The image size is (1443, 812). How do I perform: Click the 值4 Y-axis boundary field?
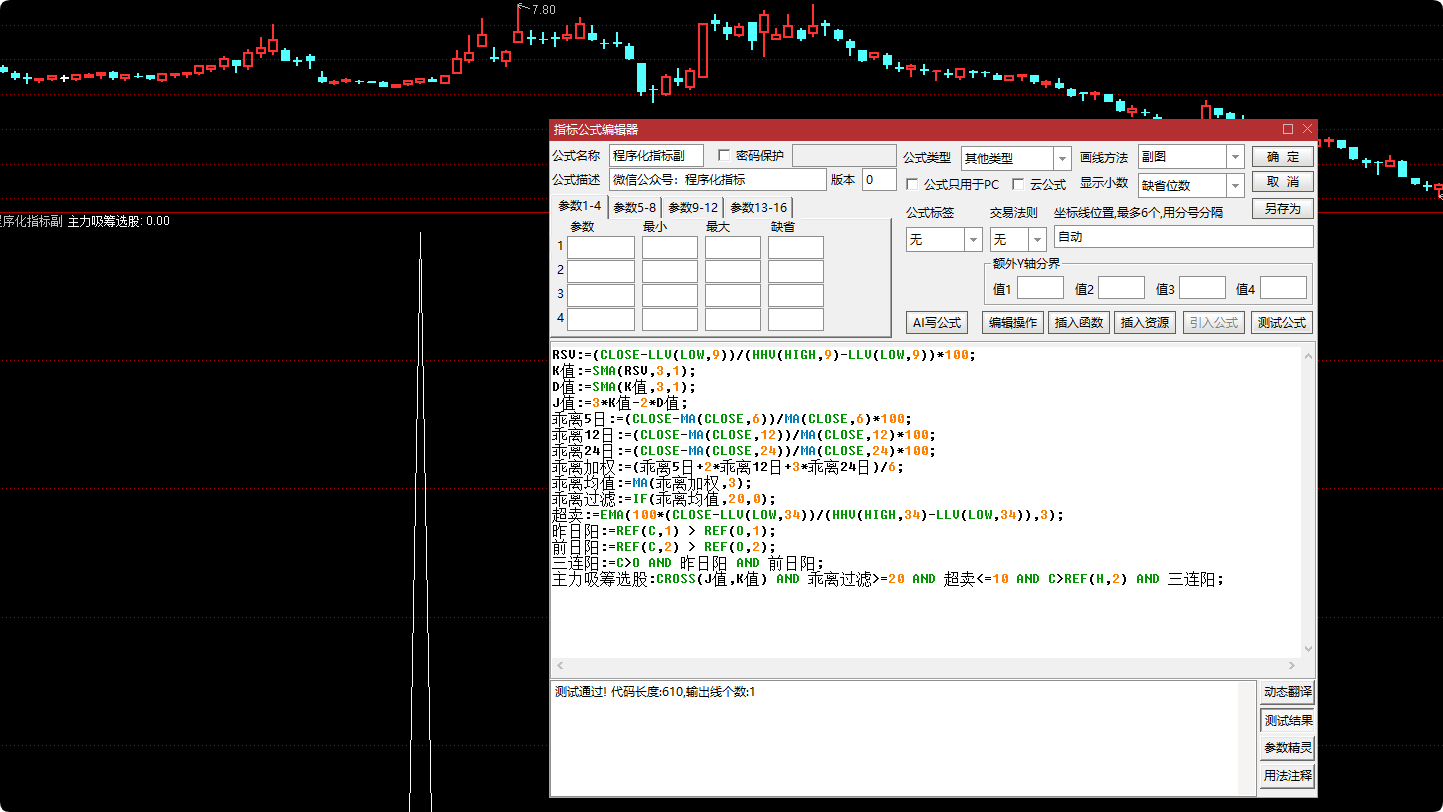coord(1283,288)
